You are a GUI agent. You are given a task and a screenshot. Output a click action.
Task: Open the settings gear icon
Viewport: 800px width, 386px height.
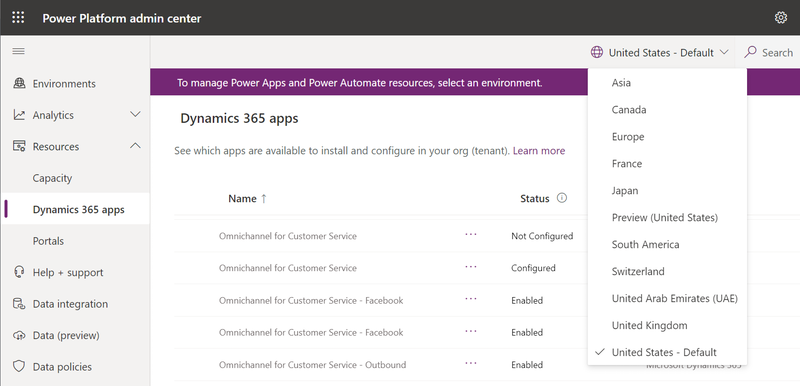pos(781,18)
